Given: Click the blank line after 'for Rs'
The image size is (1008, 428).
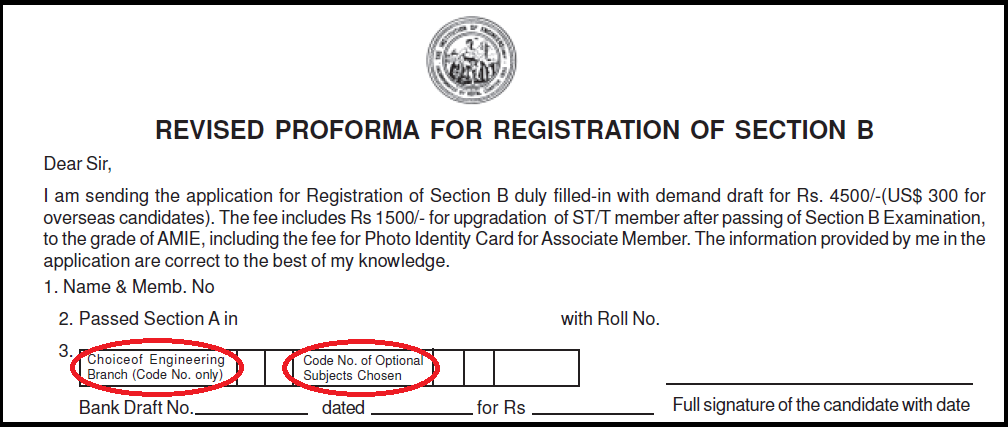Looking at the screenshot, I should pos(592,410).
